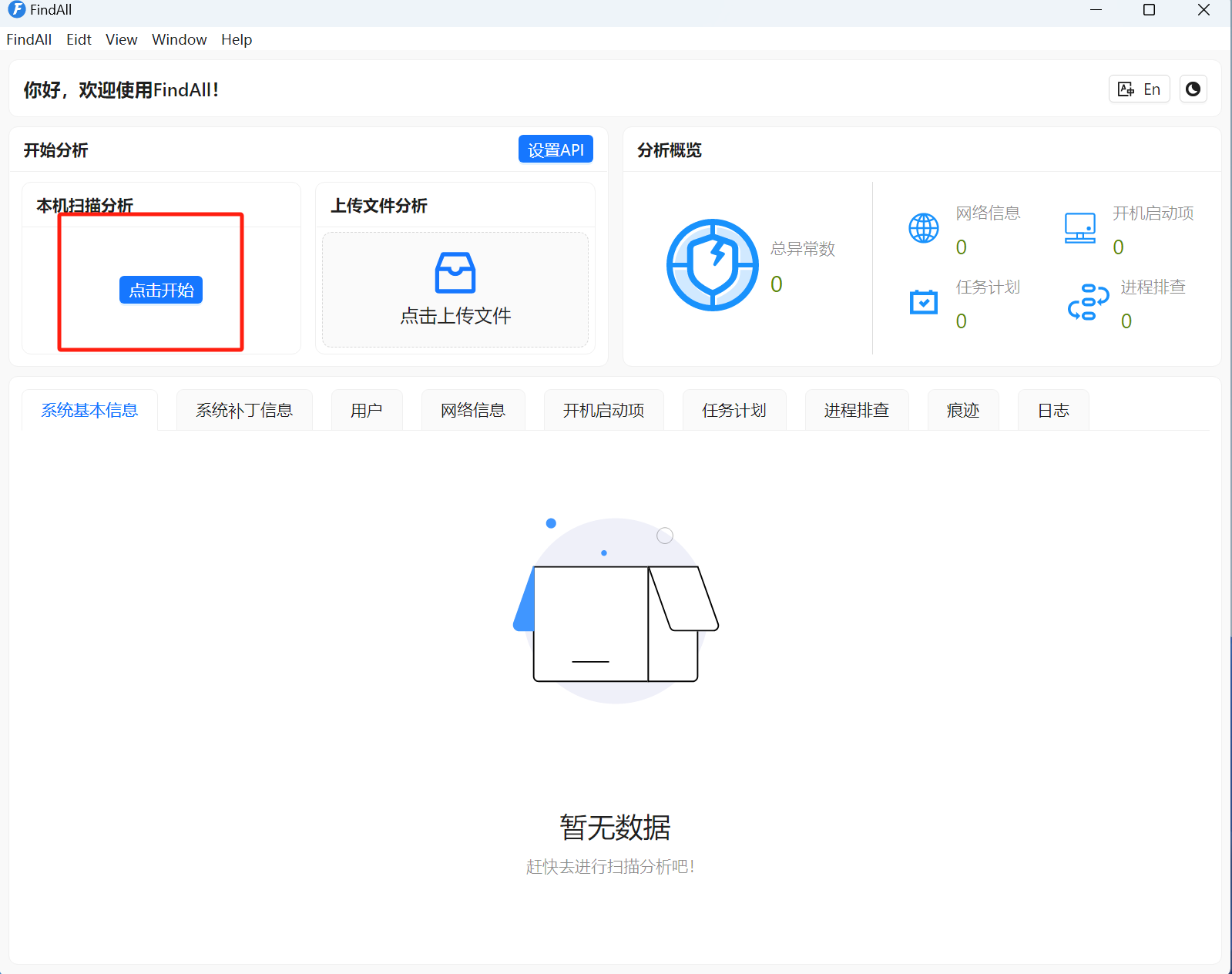The height and width of the screenshot is (974, 1232).
Task: Click the 你好，欢迎使用FindAll greeting
Action: 121,90
